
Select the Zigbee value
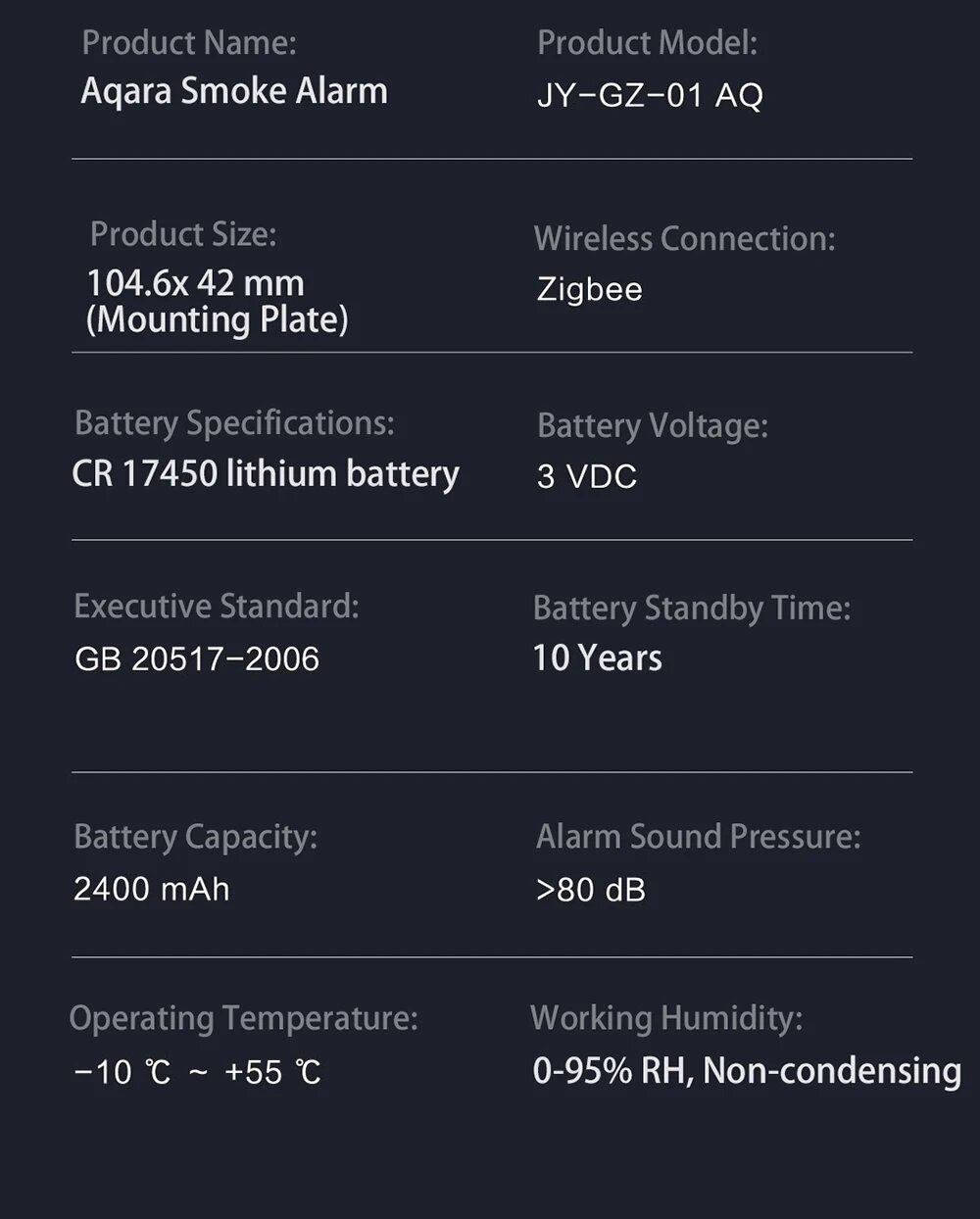tap(590, 290)
